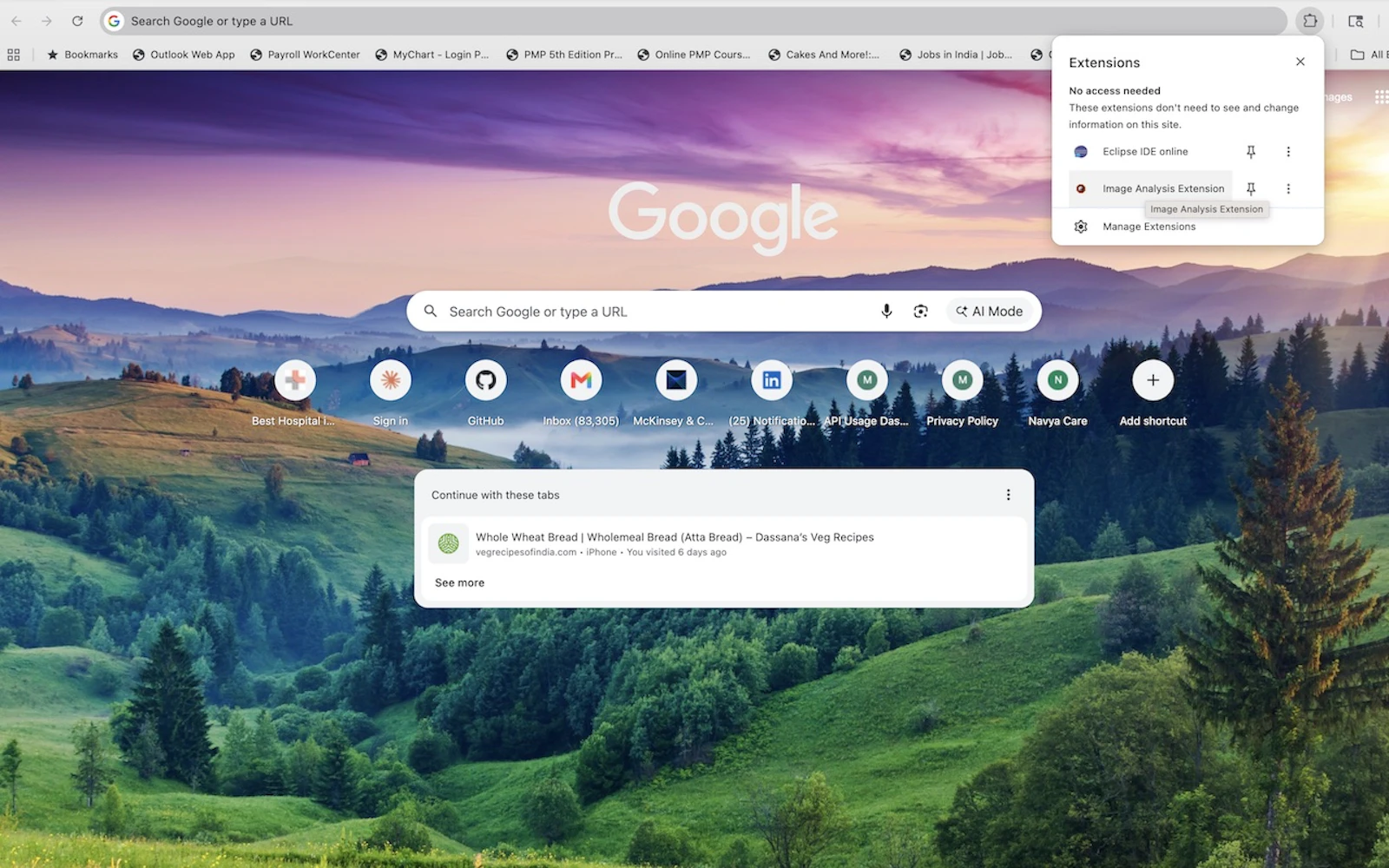
Task: Open Whole Wheat Bread recipe tab
Action: click(x=724, y=544)
